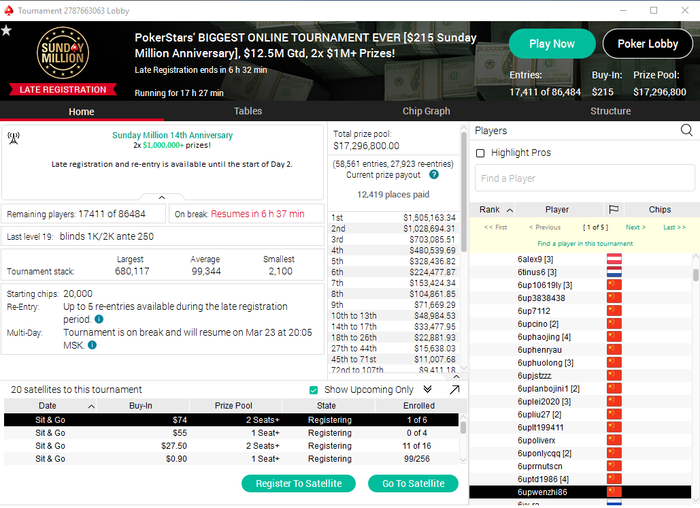
Task: Click the flag next to 6up10619ly
Action: (x=614, y=285)
